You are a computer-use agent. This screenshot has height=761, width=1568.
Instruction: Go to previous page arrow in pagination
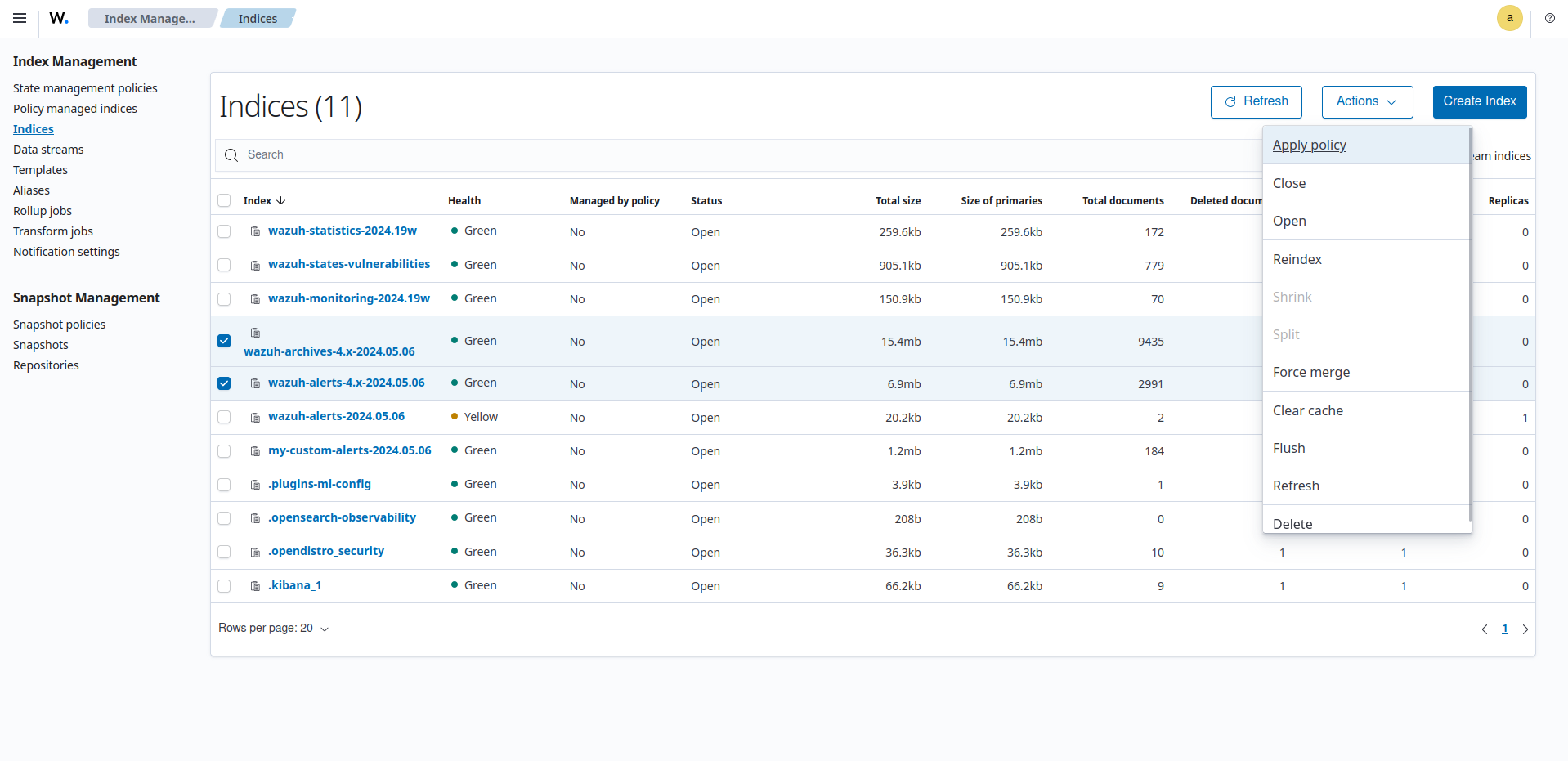pyautogui.click(x=1485, y=629)
